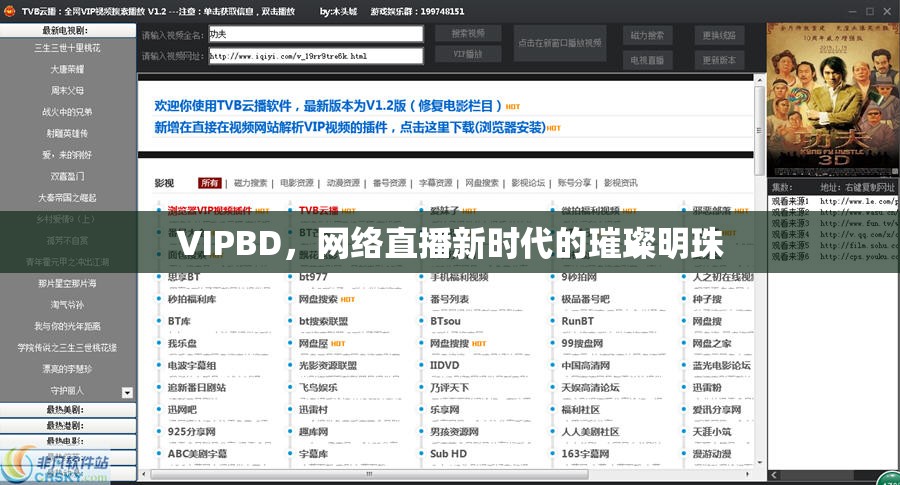The image size is (900, 485).
Task: Open the IIDVD link
Action: tap(444, 365)
